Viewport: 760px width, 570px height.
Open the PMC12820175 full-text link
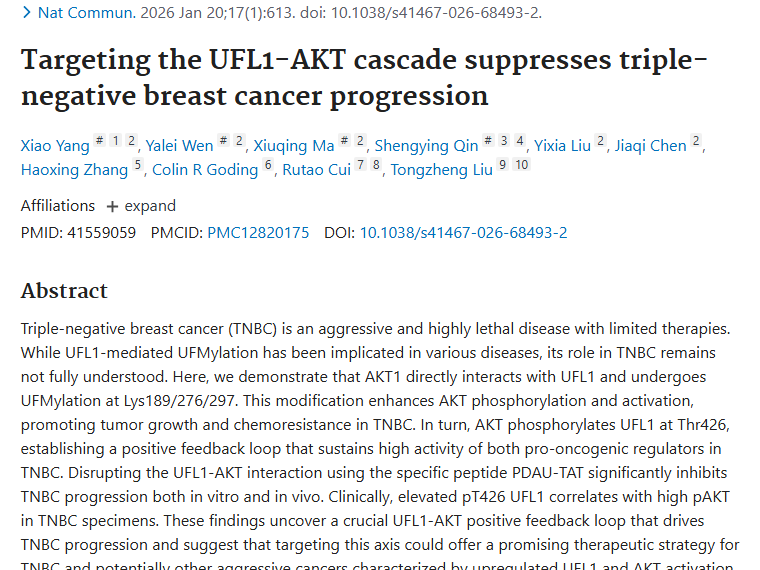click(x=258, y=233)
